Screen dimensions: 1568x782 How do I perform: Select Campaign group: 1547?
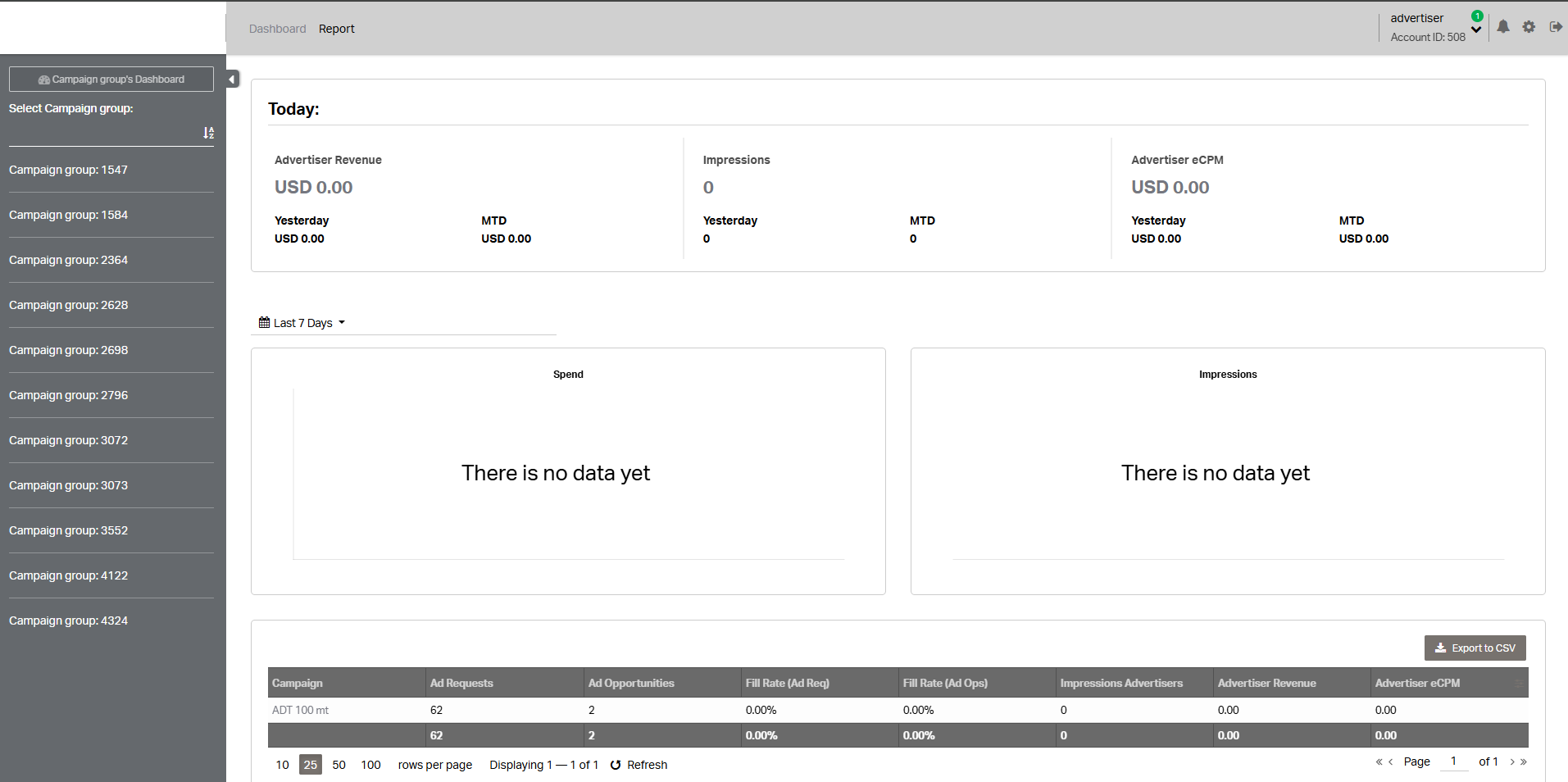click(x=68, y=170)
